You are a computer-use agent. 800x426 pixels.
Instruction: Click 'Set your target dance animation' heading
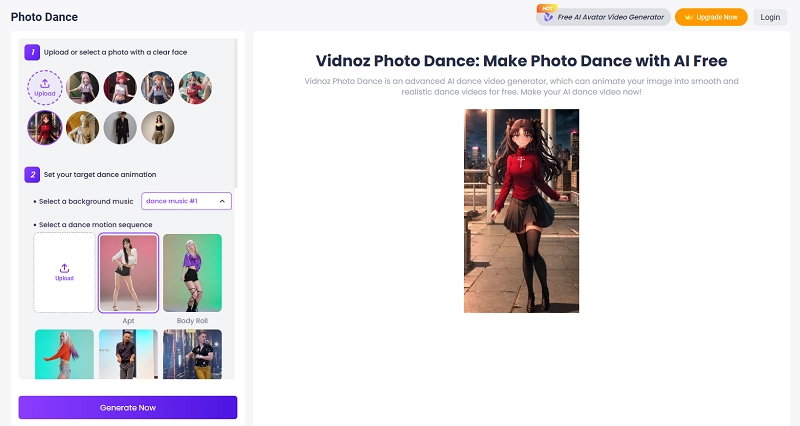(x=100, y=174)
